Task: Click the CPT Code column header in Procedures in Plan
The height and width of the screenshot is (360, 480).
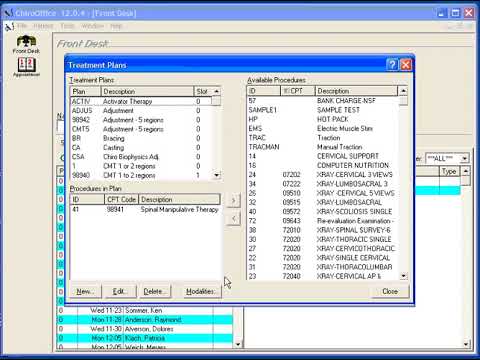Action: pos(121,199)
